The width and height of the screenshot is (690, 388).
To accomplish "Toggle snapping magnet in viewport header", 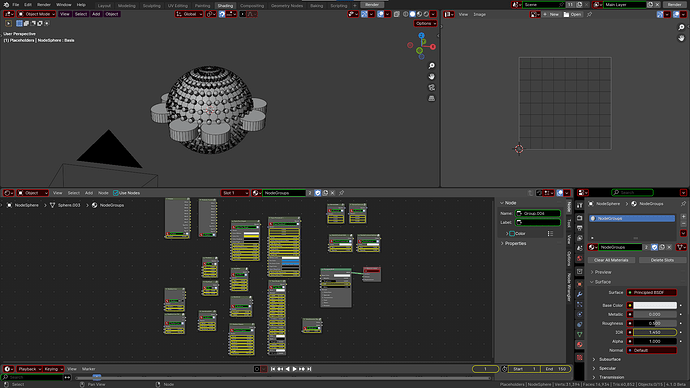I will [x=222, y=14].
